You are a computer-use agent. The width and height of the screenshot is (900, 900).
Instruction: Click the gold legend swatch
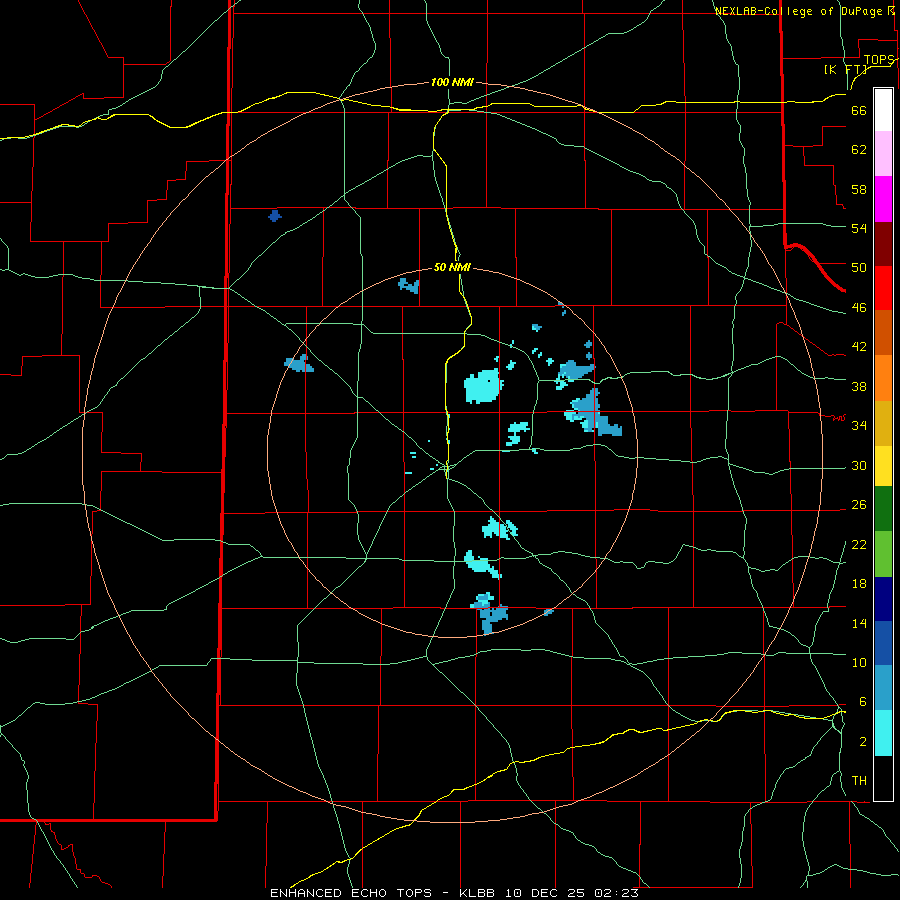pyautogui.click(x=883, y=423)
